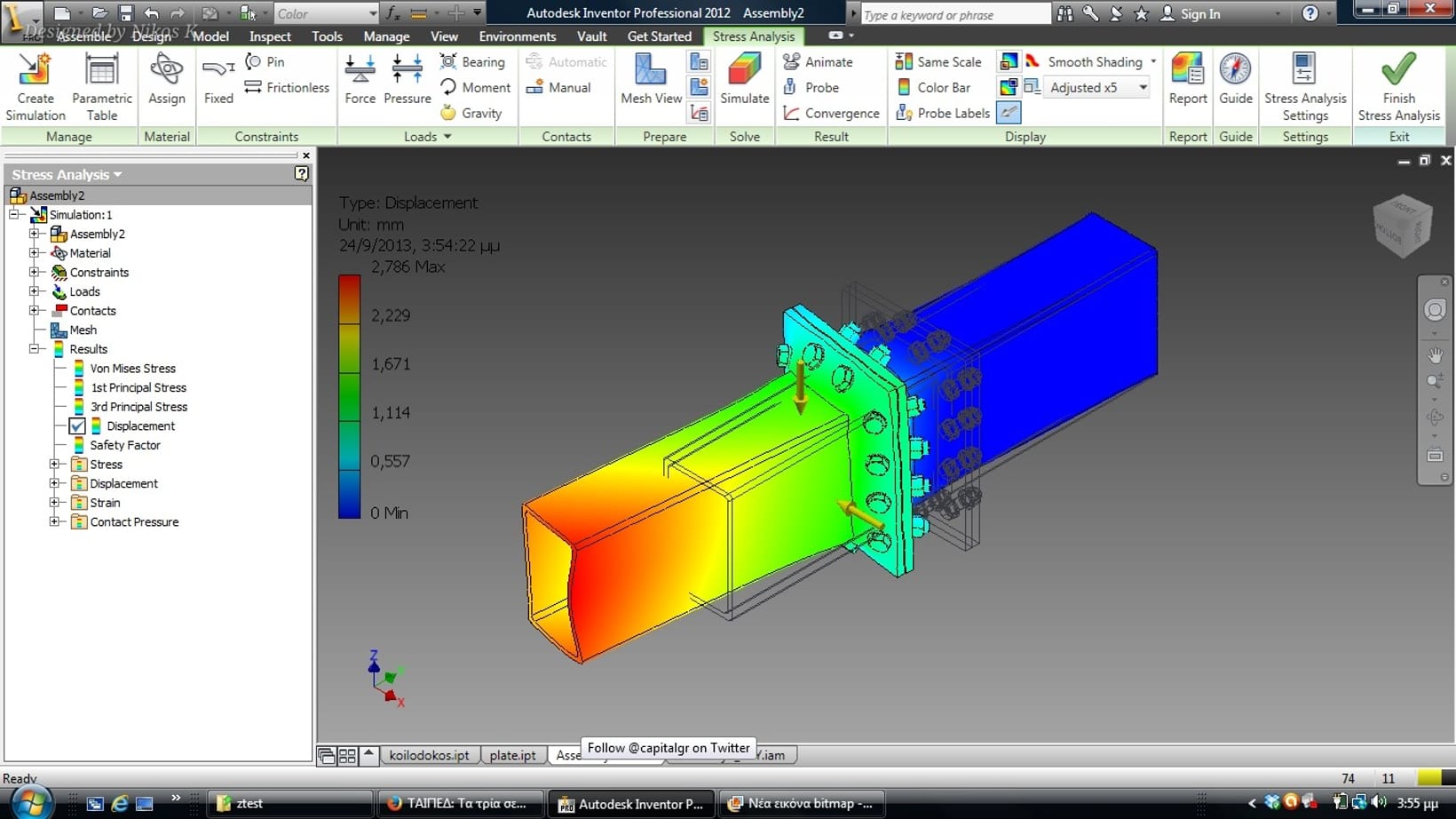The width and height of the screenshot is (1456, 819).
Task: Expand the Strain results folder
Action: (54, 503)
